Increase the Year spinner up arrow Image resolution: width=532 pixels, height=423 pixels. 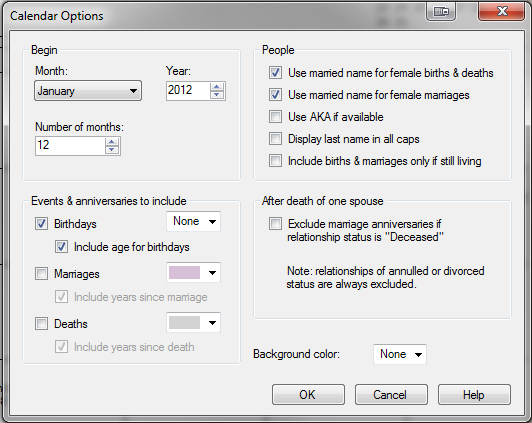click(217, 87)
